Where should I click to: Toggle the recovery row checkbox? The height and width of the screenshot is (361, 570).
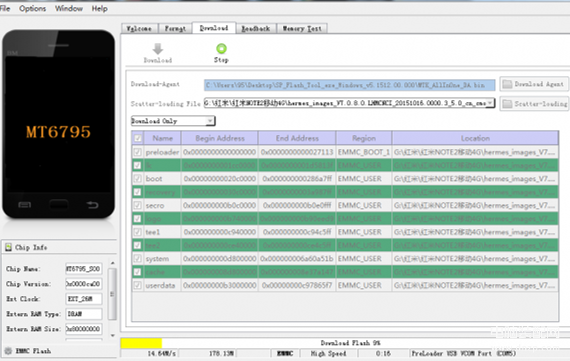[137, 192]
